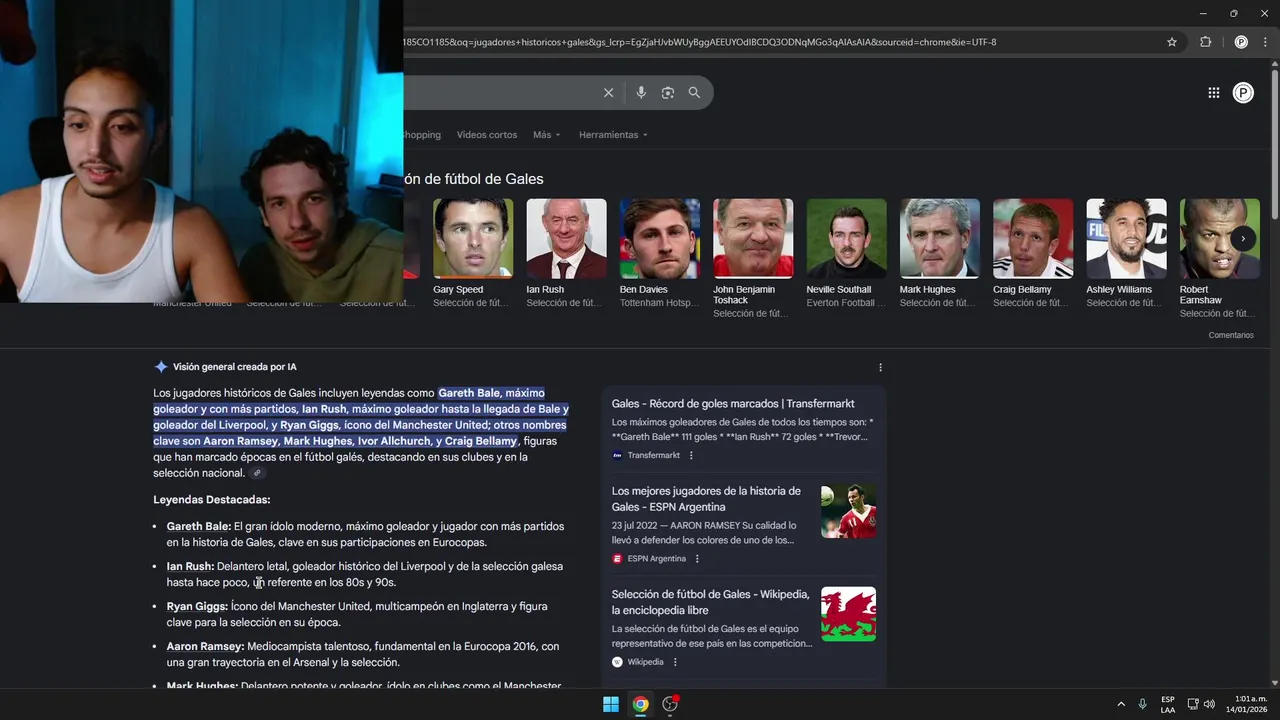This screenshot has width=1280, height=720.
Task: Open the network icon in the system tray
Action: [1193, 704]
